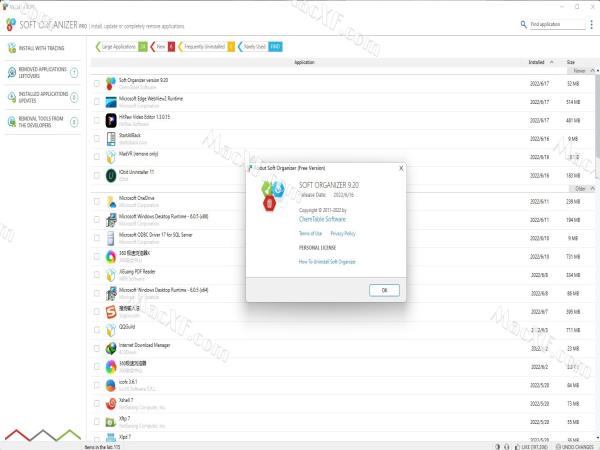Select the Microsoft ODBC Driver 17 icon
The image size is (600, 450).
tap(111, 238)
